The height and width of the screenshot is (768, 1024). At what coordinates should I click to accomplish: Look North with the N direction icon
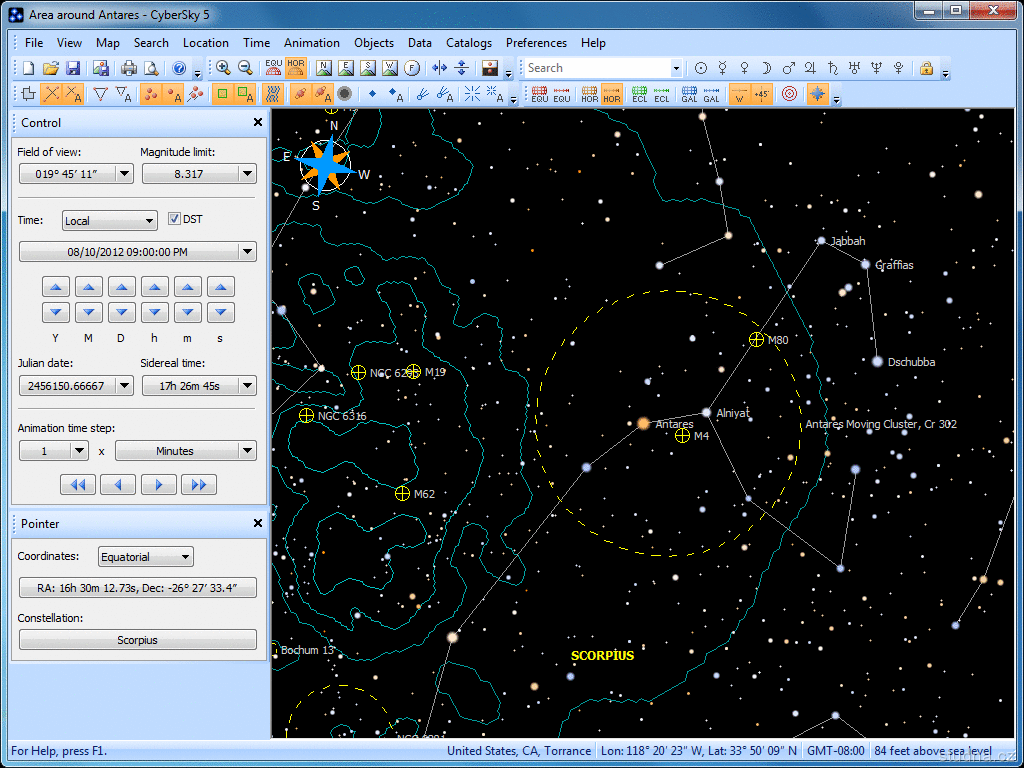click(x=323, y=68)
